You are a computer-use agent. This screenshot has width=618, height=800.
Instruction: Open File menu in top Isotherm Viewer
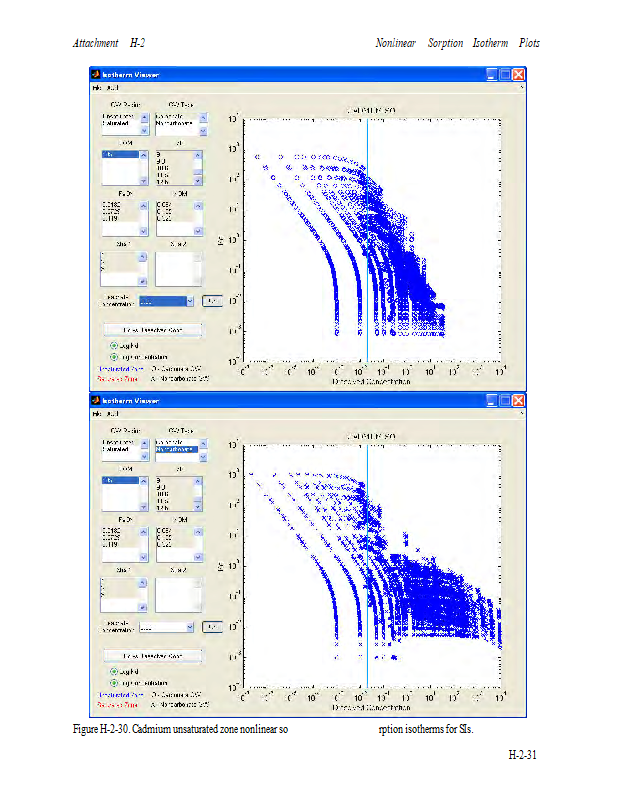(97, 88)
